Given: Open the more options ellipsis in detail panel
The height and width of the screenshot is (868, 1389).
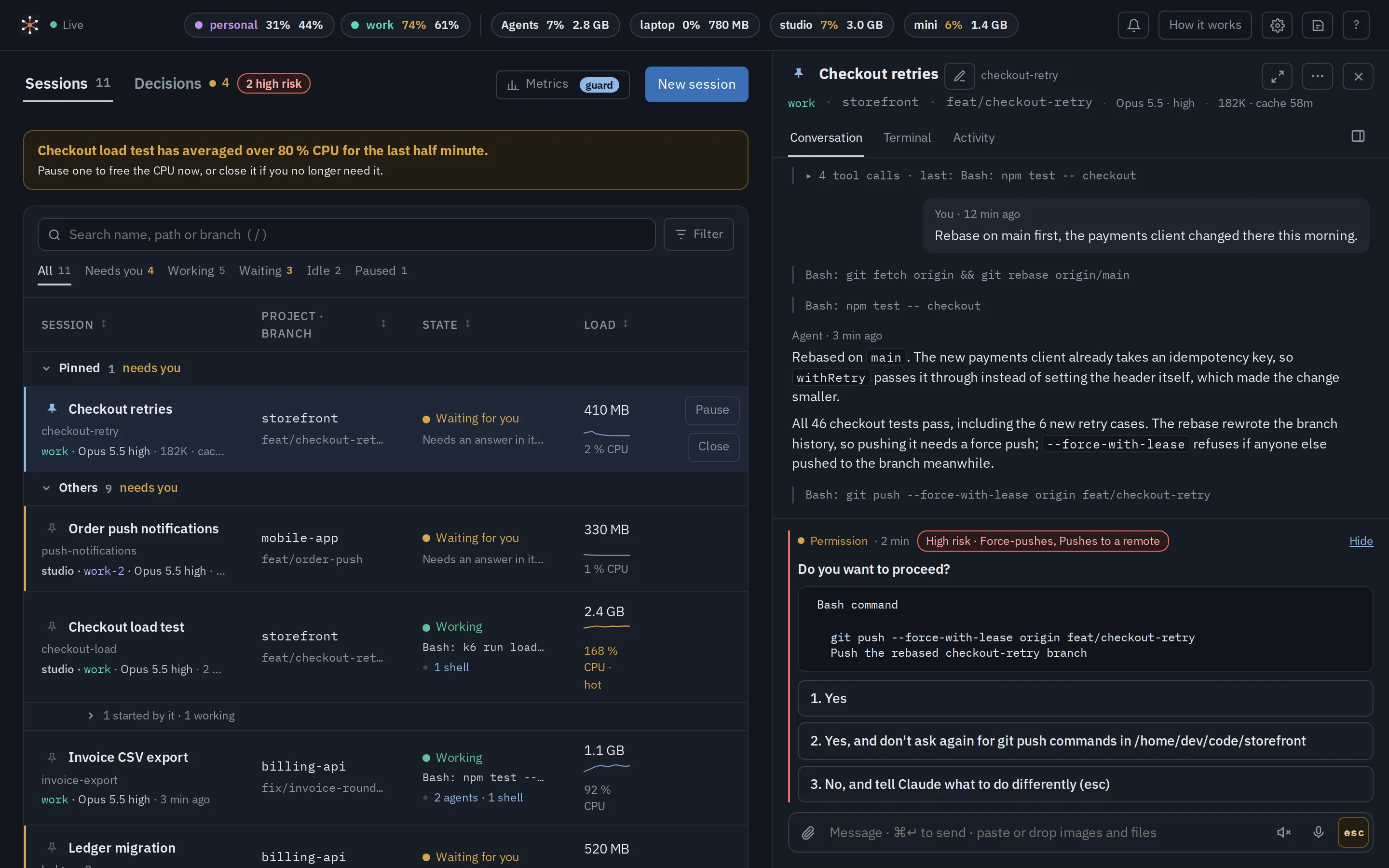Looking at the screenshot, I should point(1317,76).
